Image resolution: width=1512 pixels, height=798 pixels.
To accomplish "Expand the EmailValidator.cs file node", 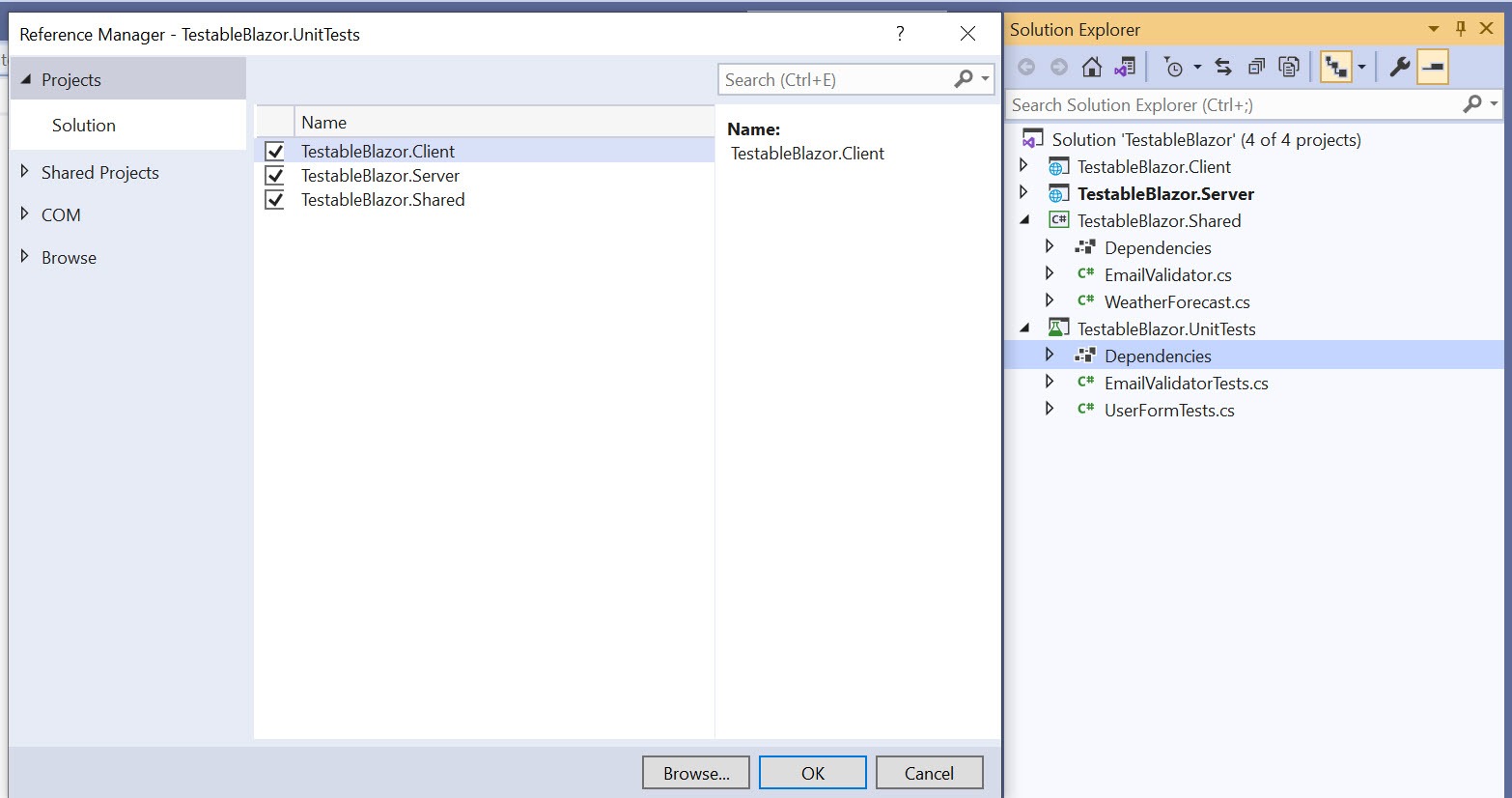I will tap(1050, 273).
